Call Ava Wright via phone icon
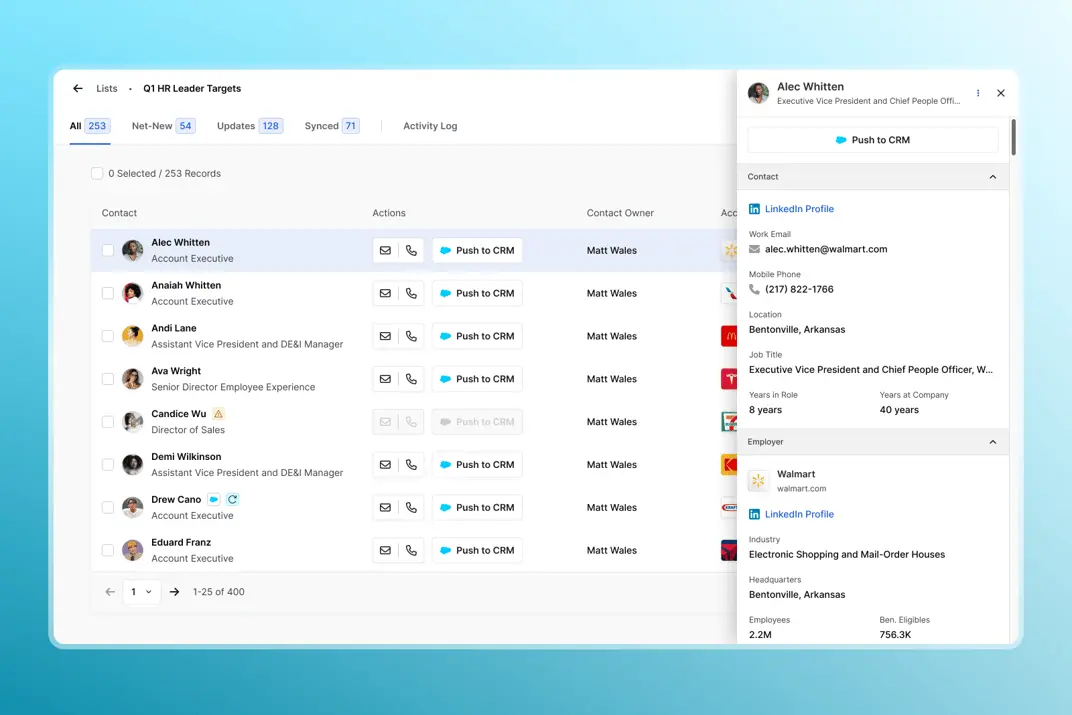1072x715 pixels. pos(411,379)
